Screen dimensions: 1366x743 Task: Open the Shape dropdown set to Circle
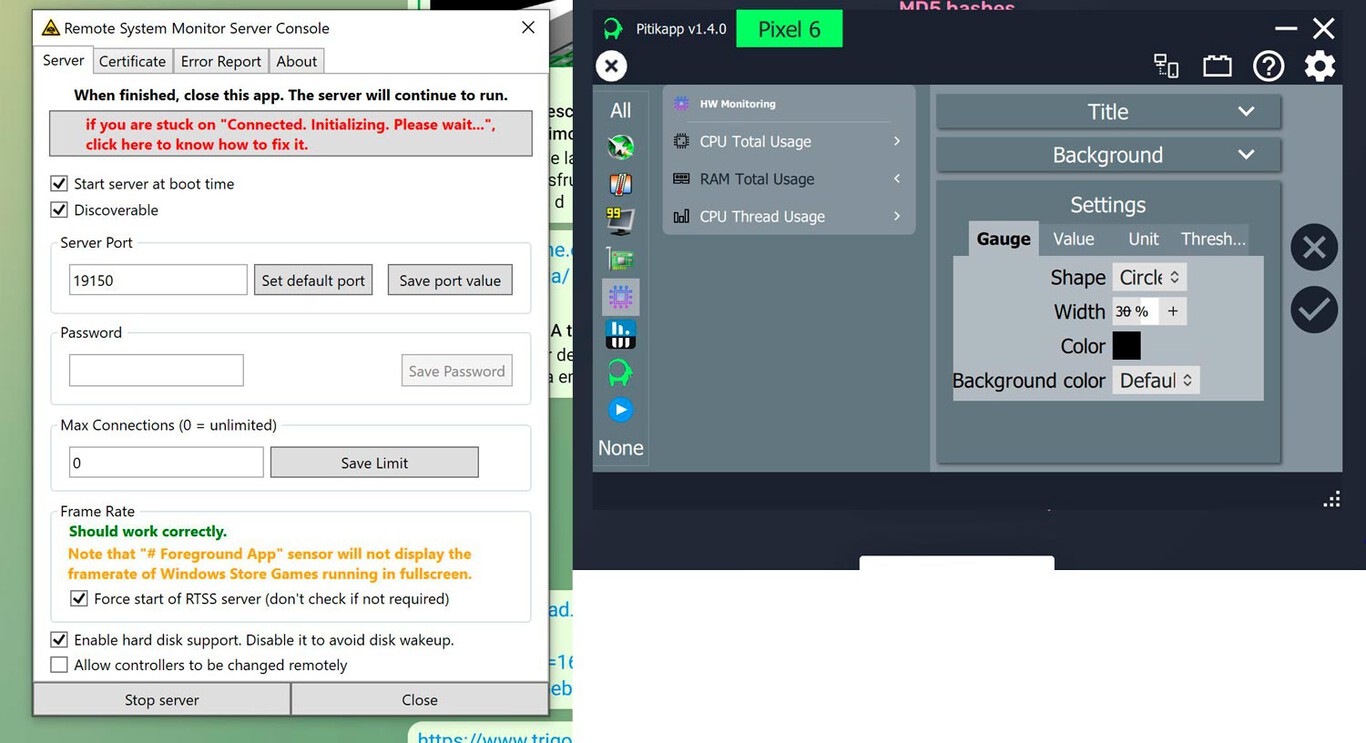tap(1148, 277)
